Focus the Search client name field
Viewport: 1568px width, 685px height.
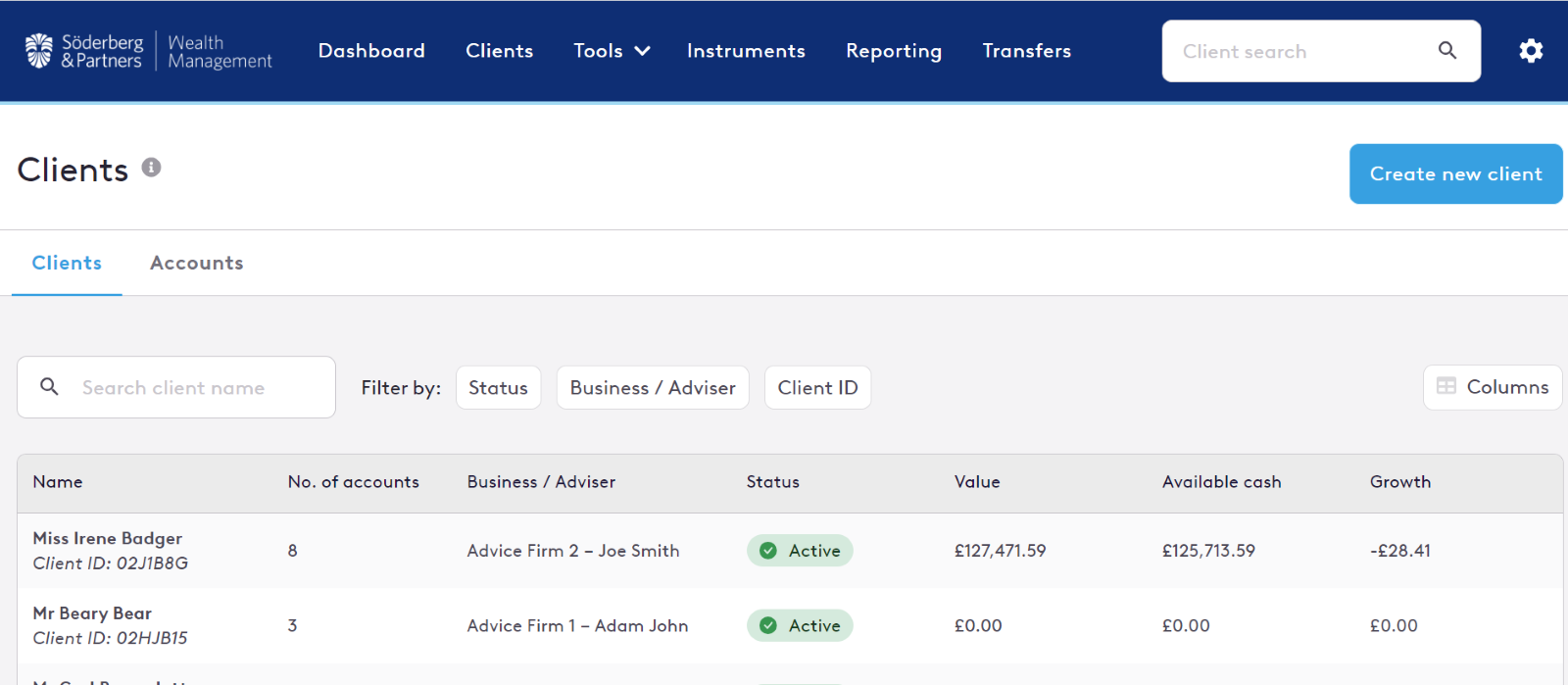pos(196,388)
